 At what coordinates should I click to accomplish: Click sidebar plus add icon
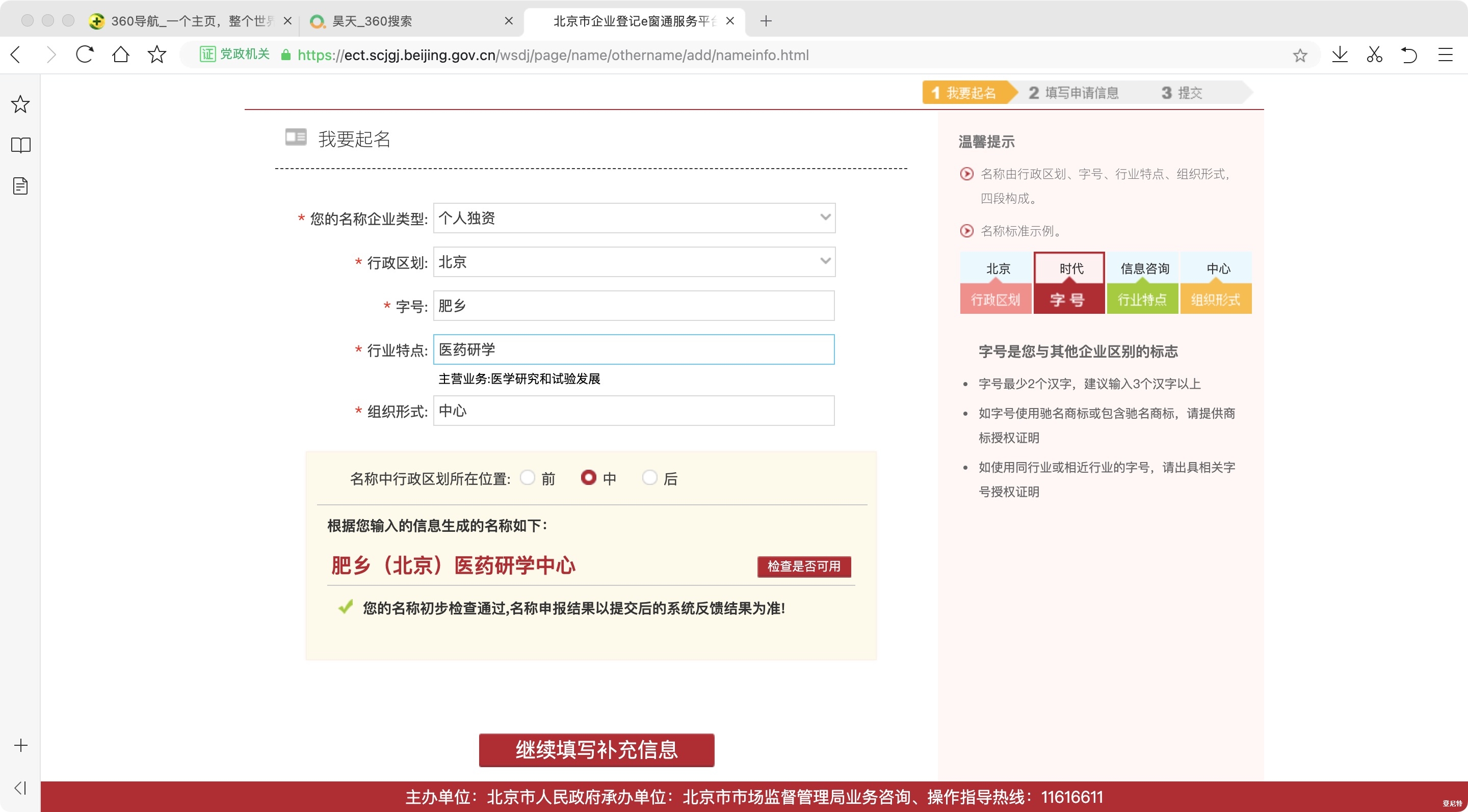tap(20, 745)
